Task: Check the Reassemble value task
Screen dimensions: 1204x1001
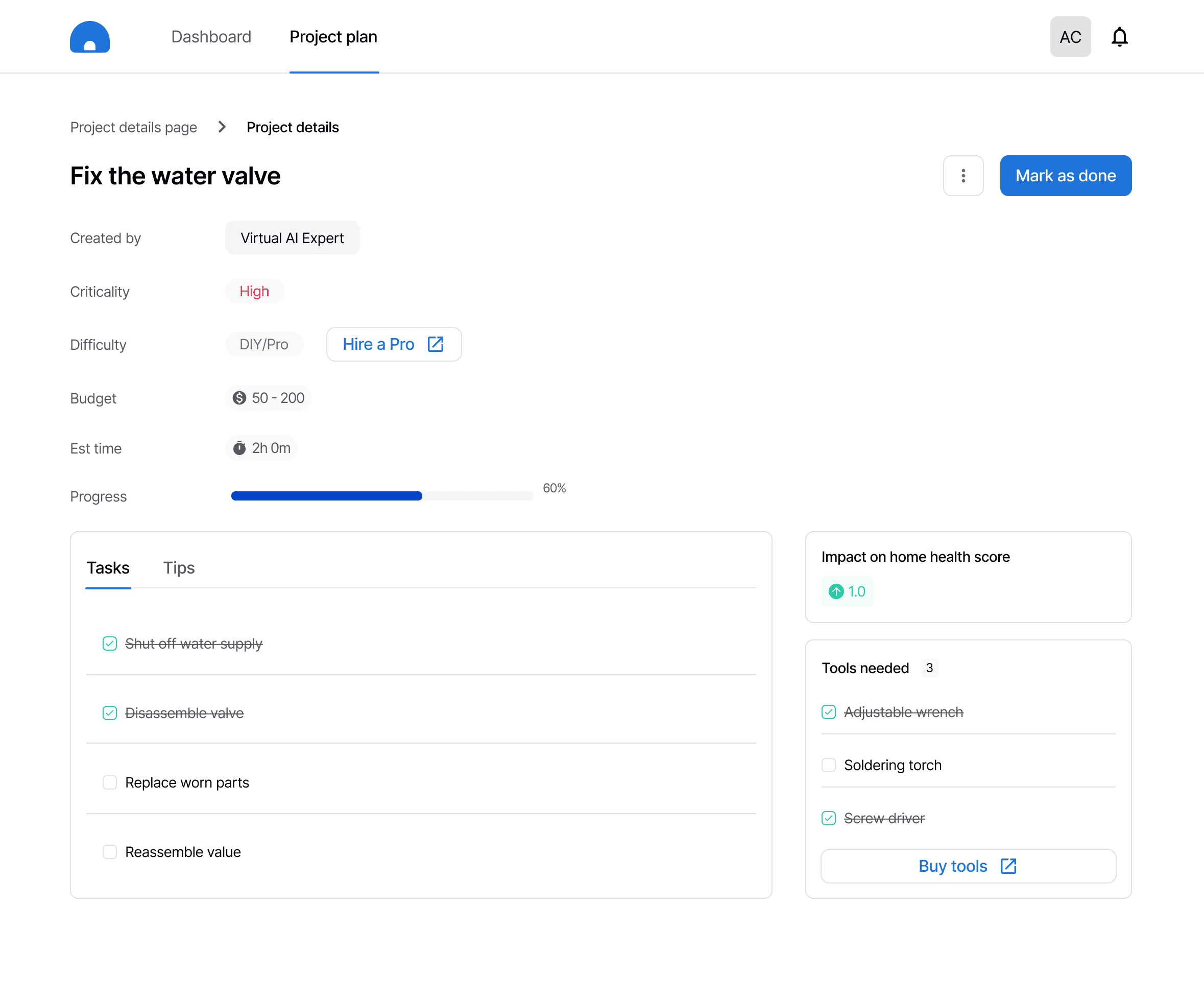Action: point(109,851)
